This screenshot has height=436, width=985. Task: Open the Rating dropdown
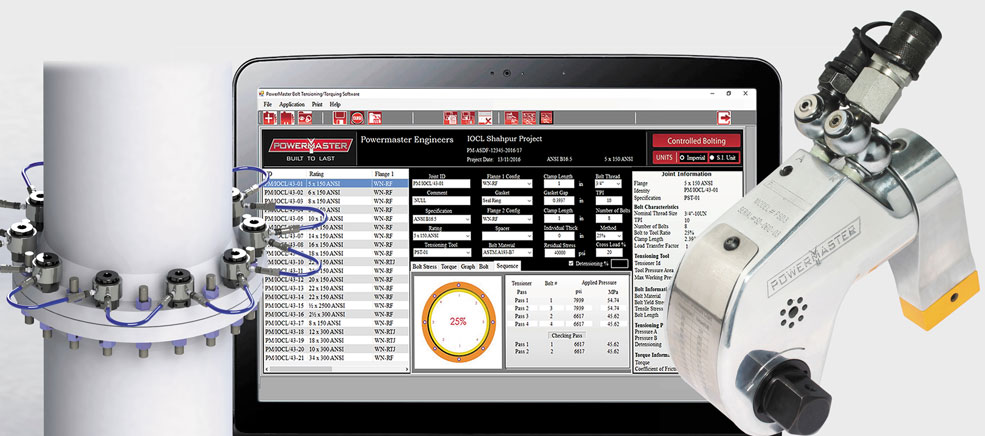441,236
